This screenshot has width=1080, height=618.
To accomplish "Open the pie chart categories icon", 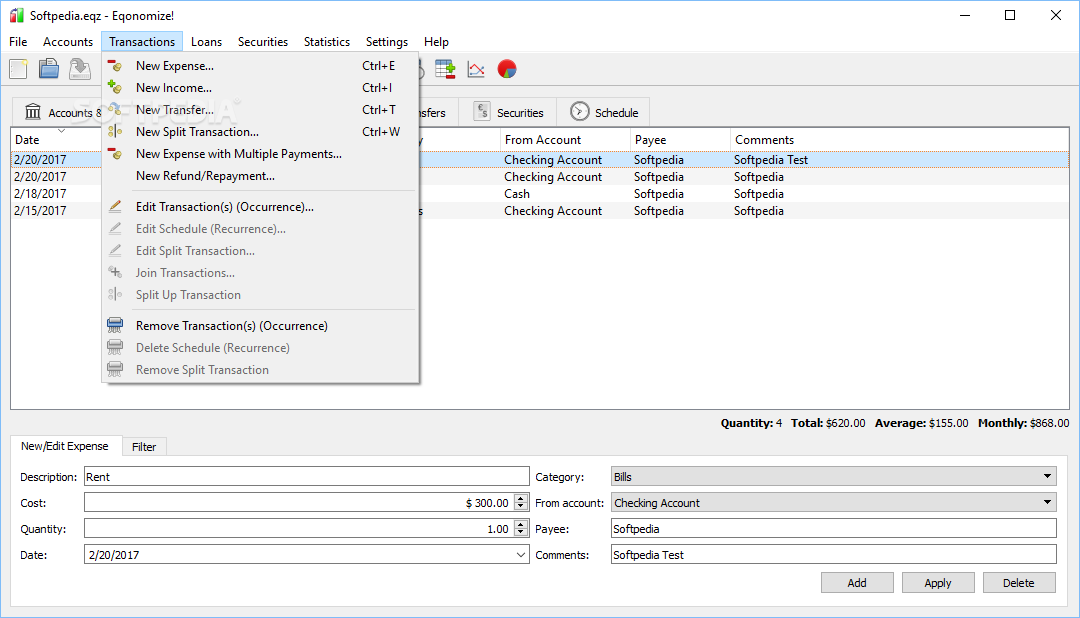I will 507,69.
